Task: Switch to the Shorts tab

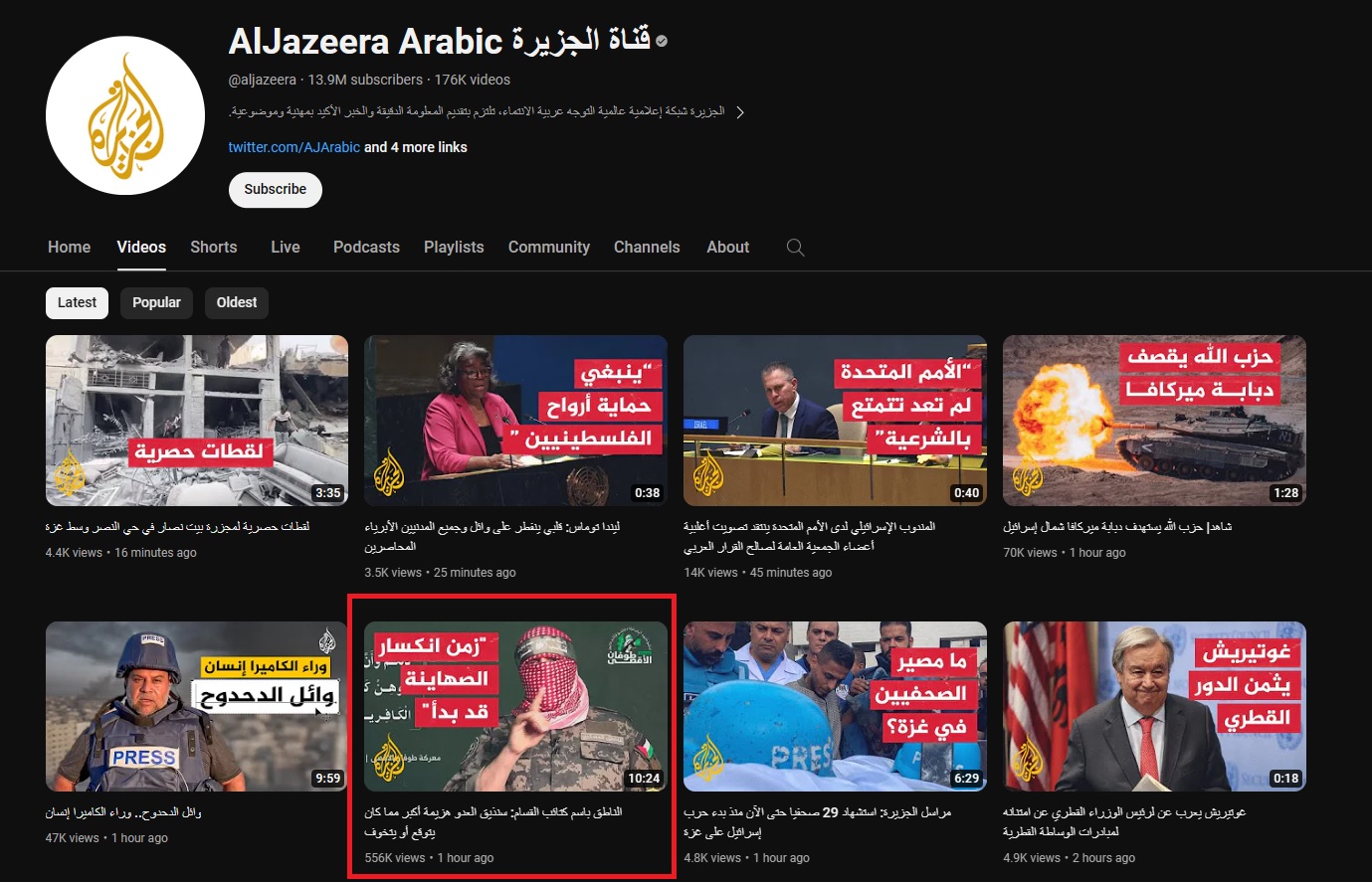Action: click(x=214, y=248)
